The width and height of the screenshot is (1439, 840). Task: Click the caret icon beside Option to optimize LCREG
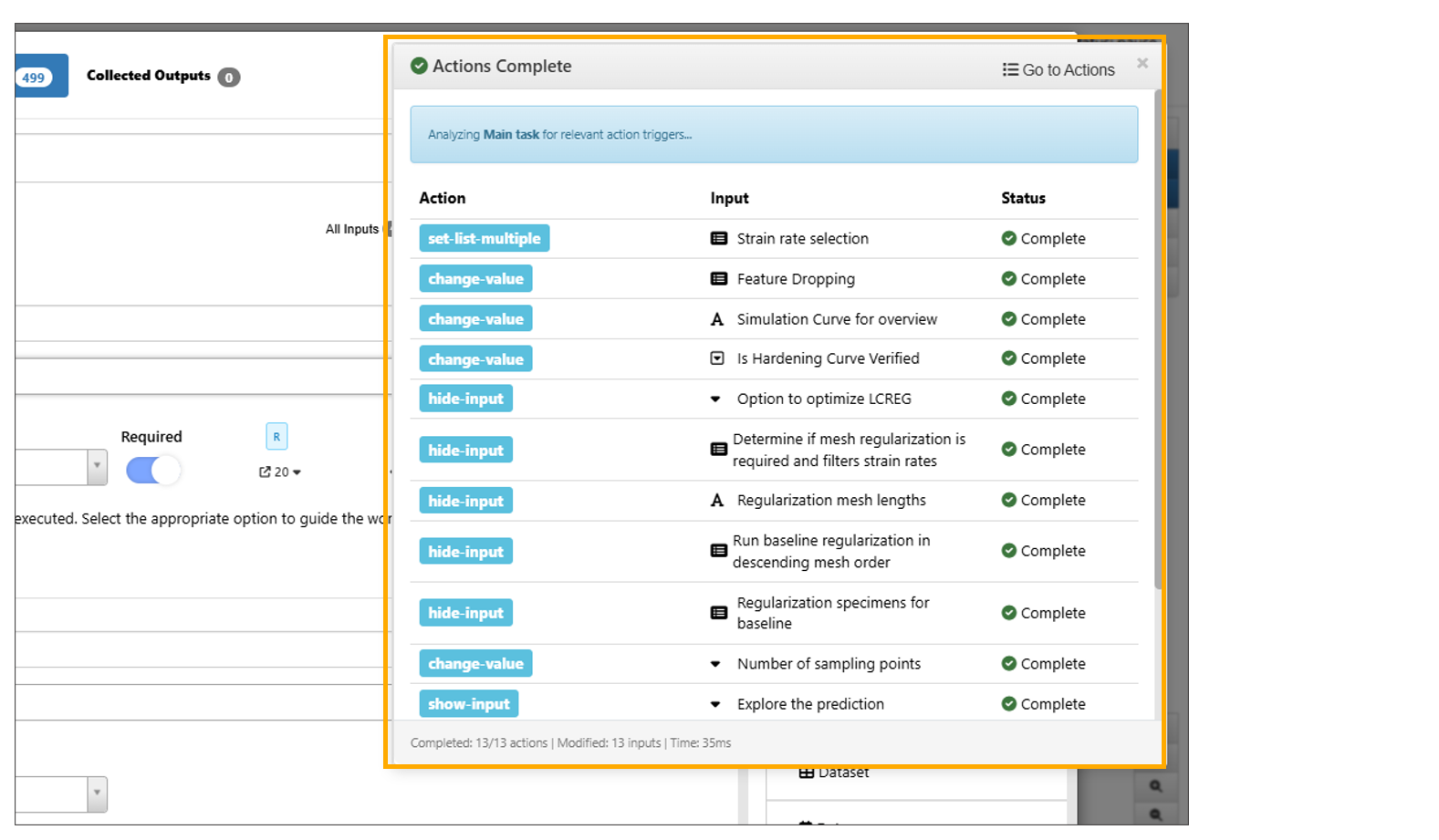click(x=716, y=399)
